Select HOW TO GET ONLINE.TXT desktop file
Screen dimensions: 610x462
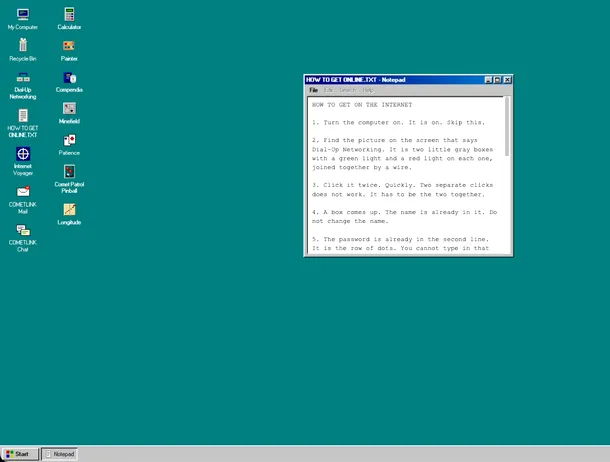click(23, 124)
